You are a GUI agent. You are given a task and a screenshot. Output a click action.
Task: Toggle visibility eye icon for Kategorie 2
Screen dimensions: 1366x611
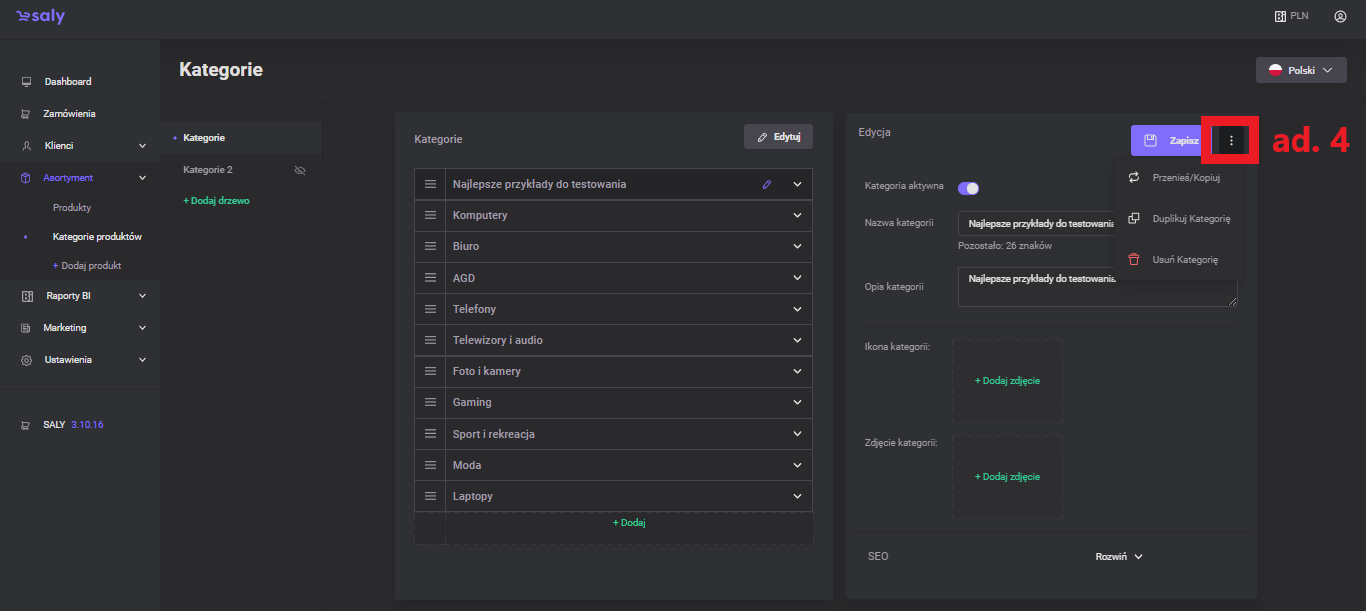pos(299,170)
